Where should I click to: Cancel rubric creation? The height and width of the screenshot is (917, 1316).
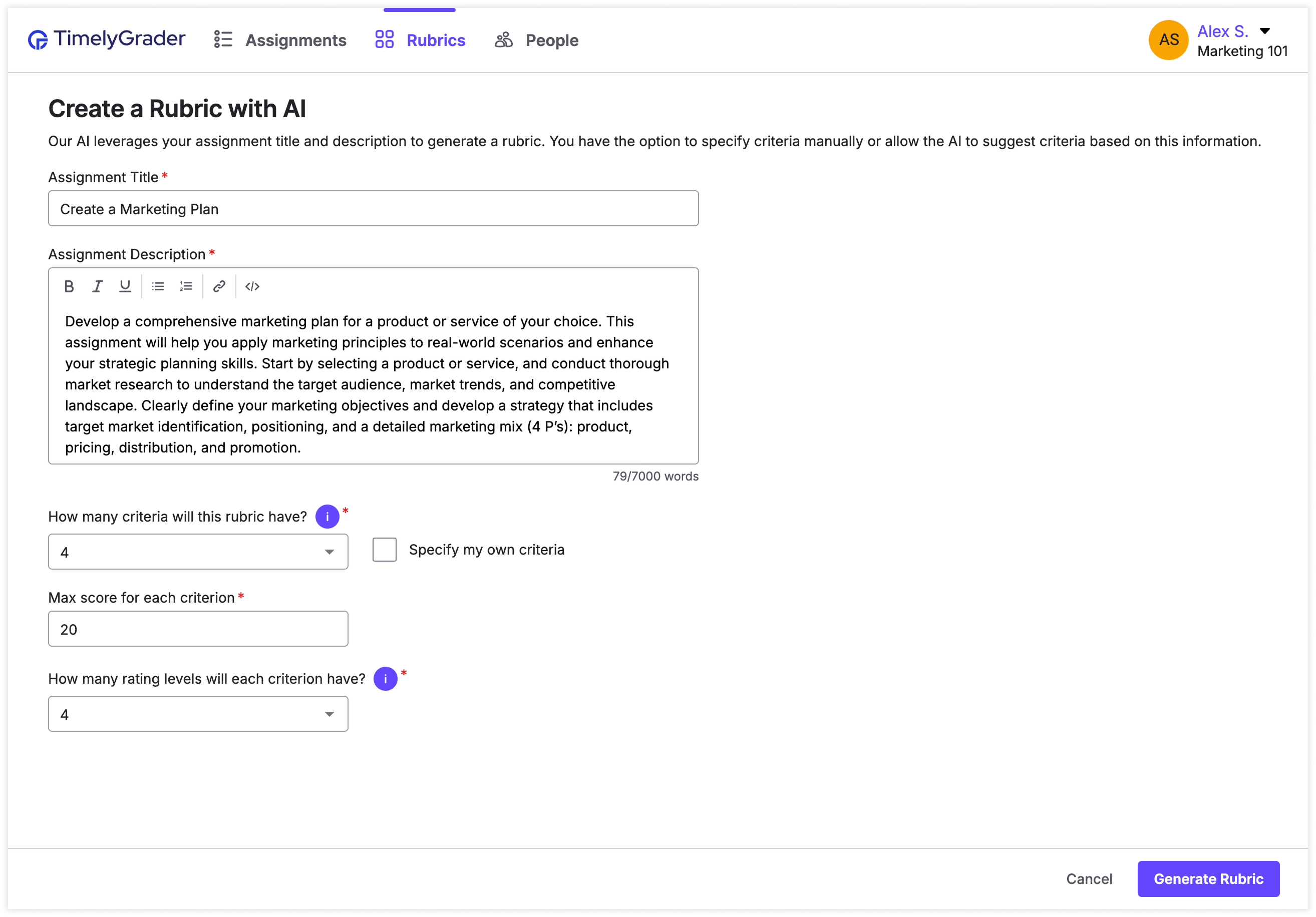pos(1089,878)
